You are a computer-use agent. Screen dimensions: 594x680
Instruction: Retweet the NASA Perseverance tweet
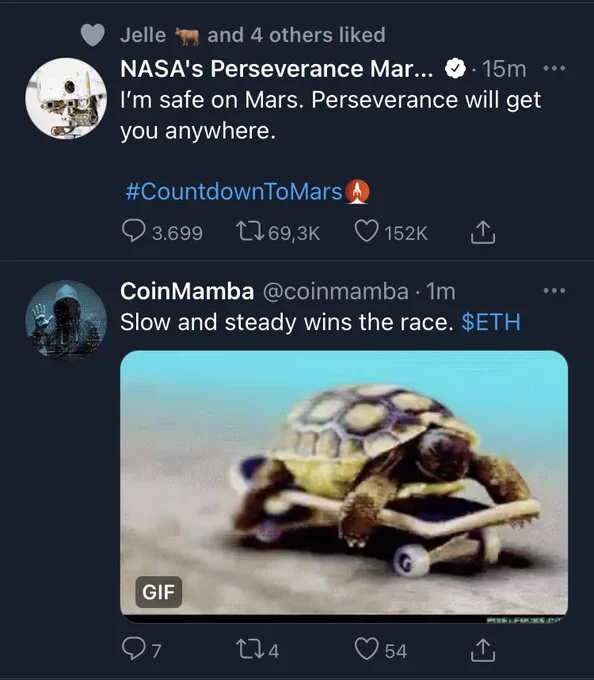(277, 232)
